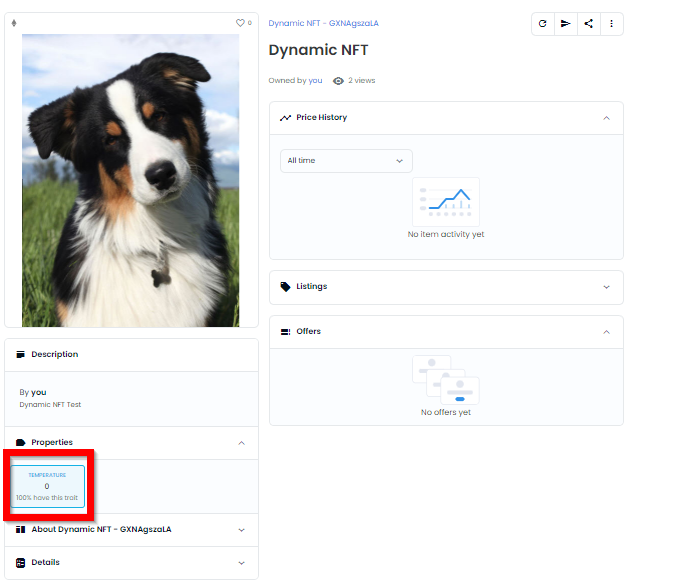This screenshot has width=681, height=584.
Task: Favorite the NFT with the heart icon
Action: point(240,23)
